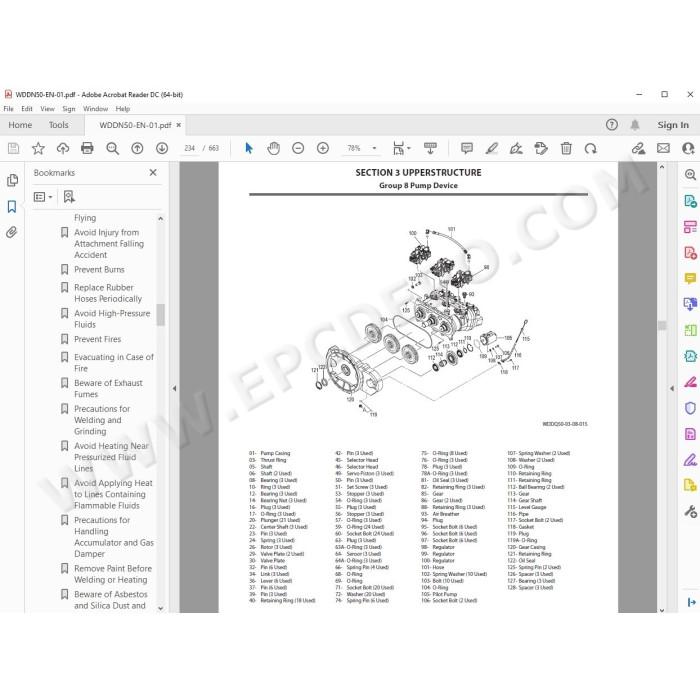The height and width of the screenshot is (700, 700).
Task: Open bookmark options dropdown
Action: [43, 197]
